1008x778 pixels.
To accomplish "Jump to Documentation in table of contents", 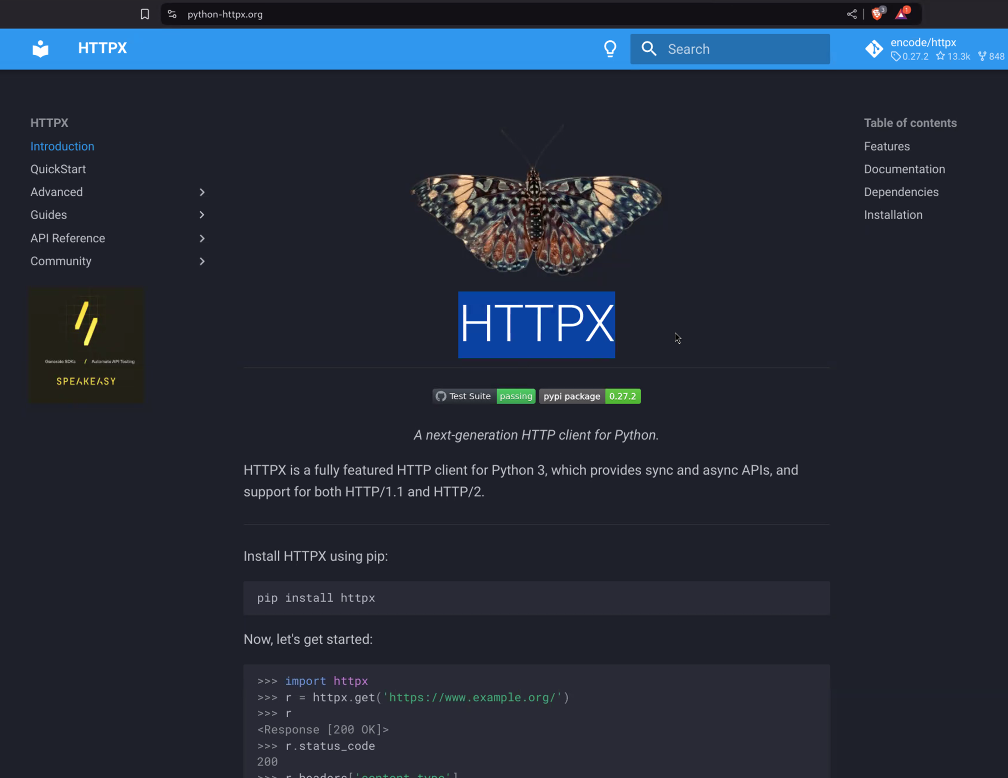I will click(904, 169).
